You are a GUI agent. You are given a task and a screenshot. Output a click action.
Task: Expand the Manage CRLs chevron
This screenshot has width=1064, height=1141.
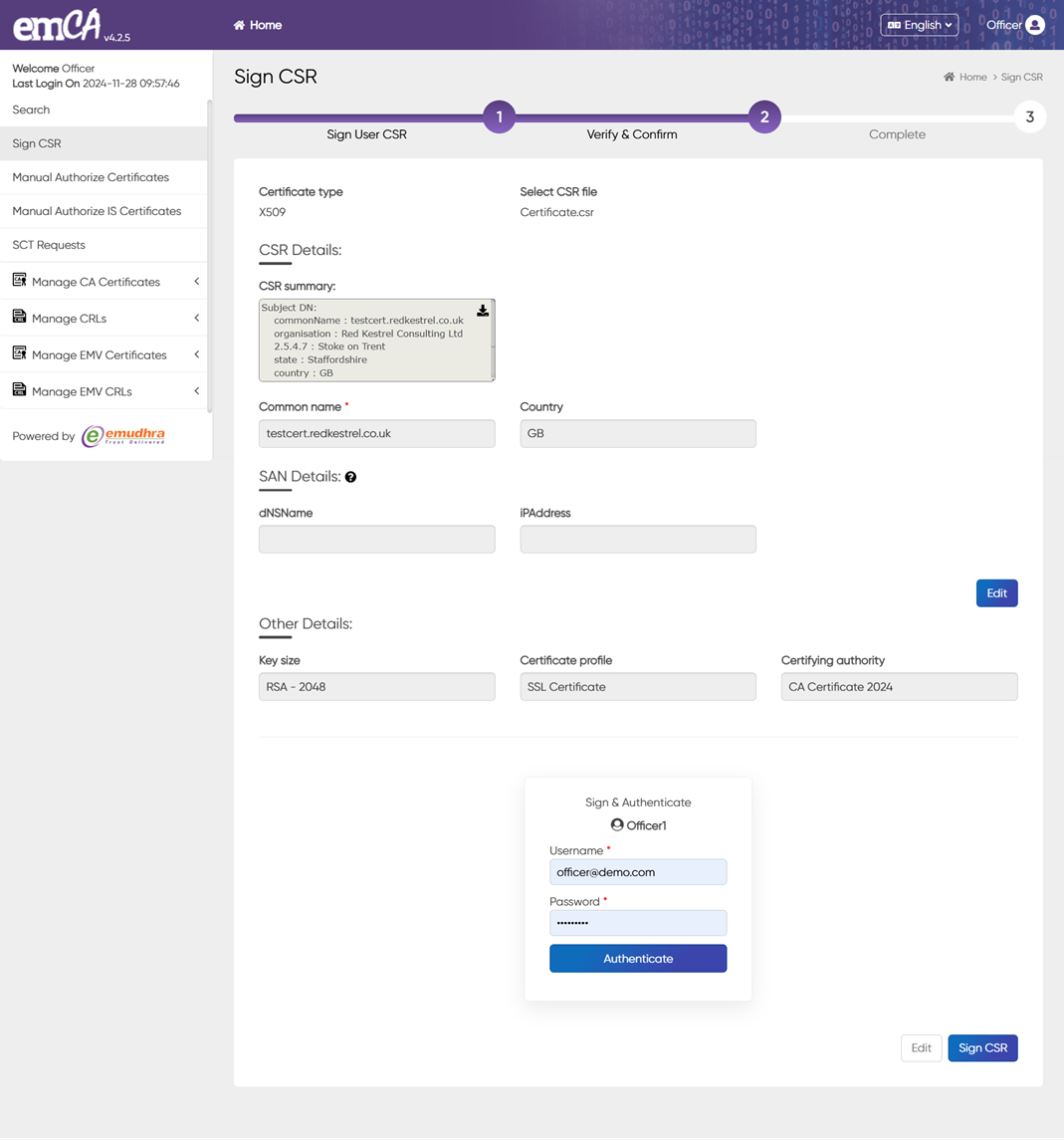pyautogui.click(x=196, y=319)
